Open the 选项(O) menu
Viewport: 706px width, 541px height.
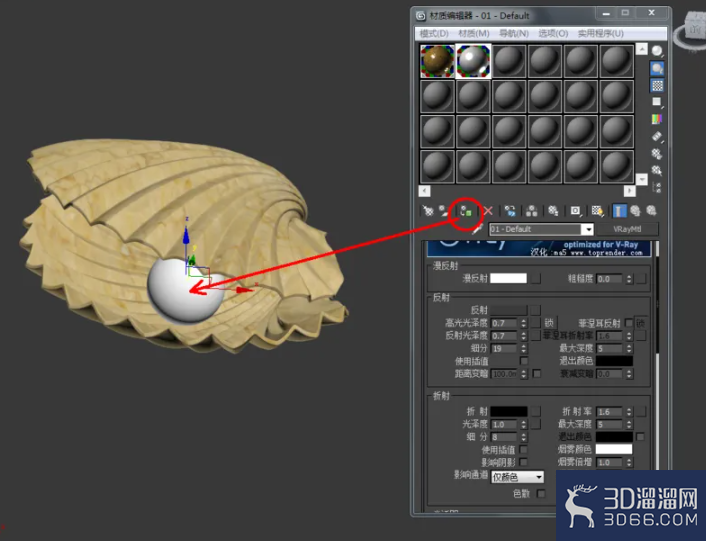(x=553, y=34)
